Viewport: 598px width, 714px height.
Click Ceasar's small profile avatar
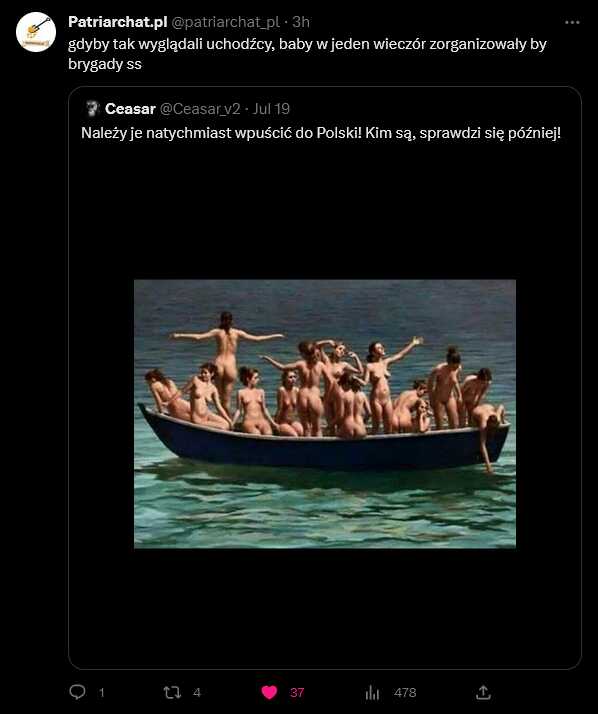[x=92, y=109]
